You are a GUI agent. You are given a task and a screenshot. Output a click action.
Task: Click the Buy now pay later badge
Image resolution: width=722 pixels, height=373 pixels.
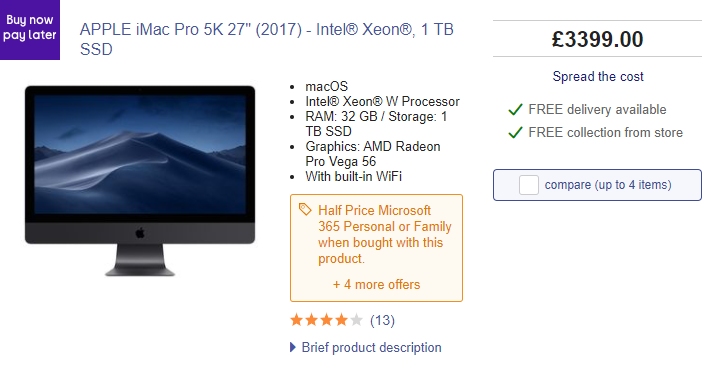tap(29, 30)
